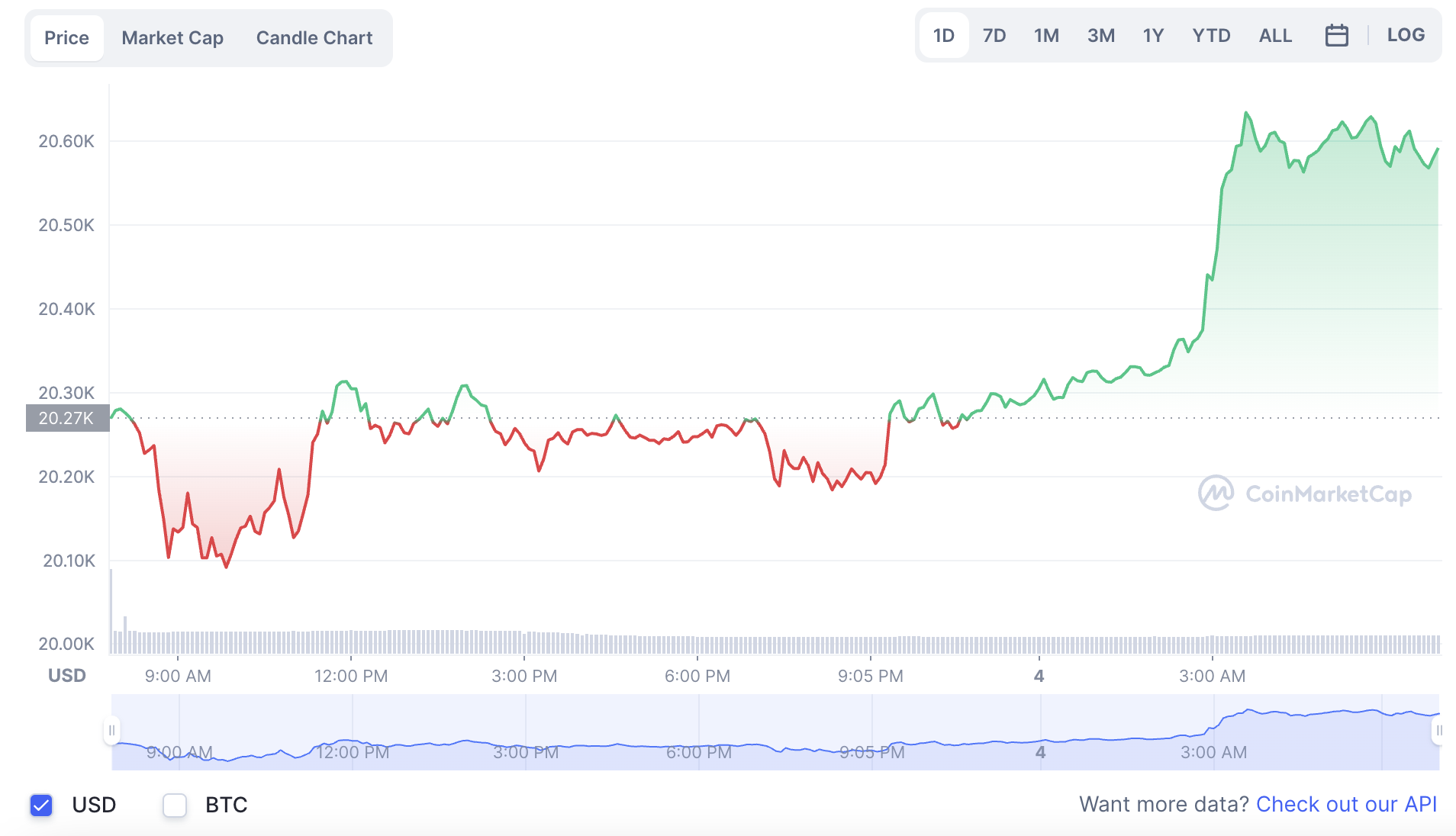This screenshot has width=1456, height=836.
Task: Click the CoinMarketCap watermark logo
Action: click(1304, 494)
